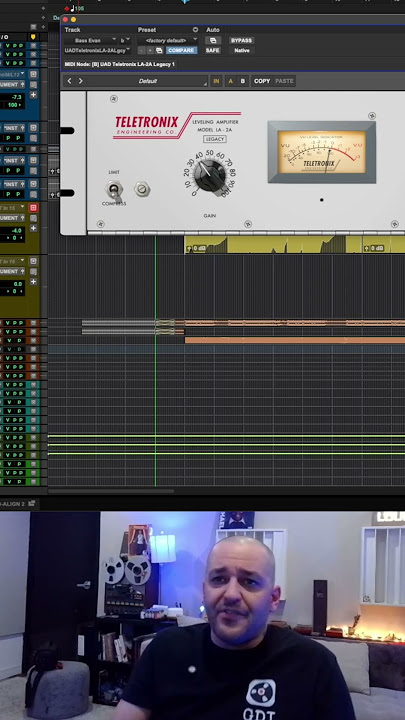This screenshot has height=720, width=405.
Task: Click the 0.0 volume field
Action: (x=13, y=284)
